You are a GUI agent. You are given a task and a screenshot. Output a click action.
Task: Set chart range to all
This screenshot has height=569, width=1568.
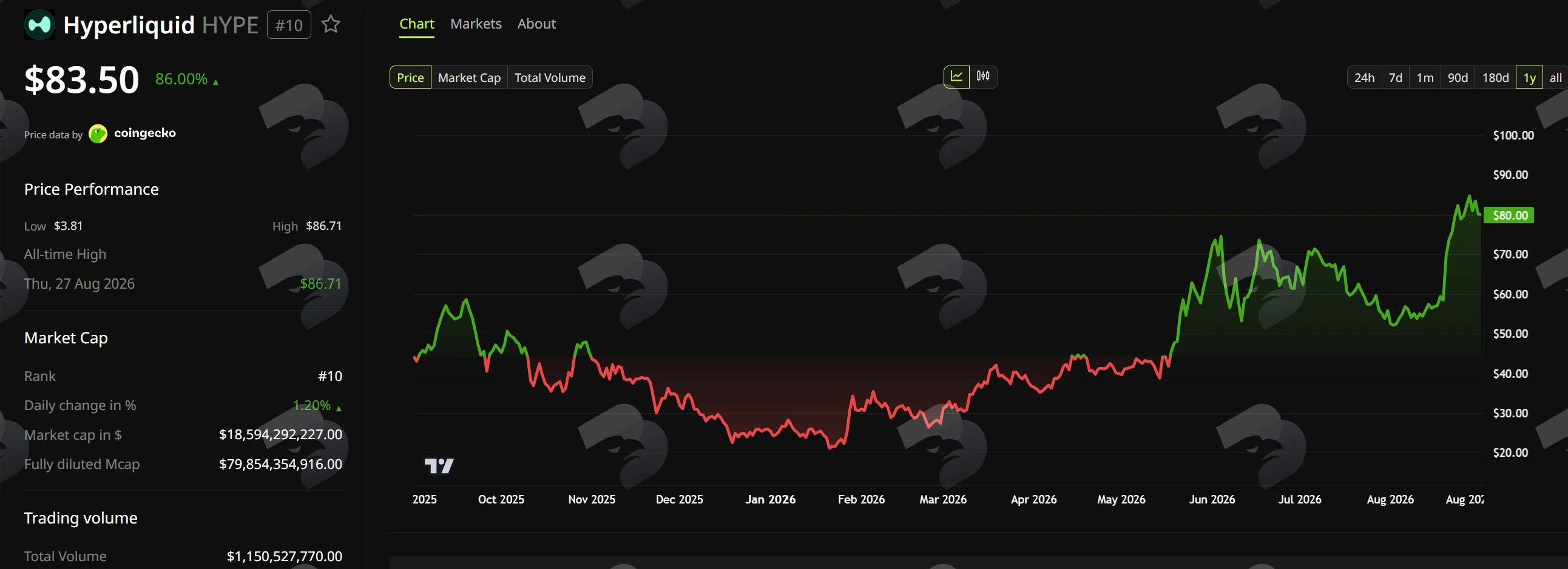1555,77
